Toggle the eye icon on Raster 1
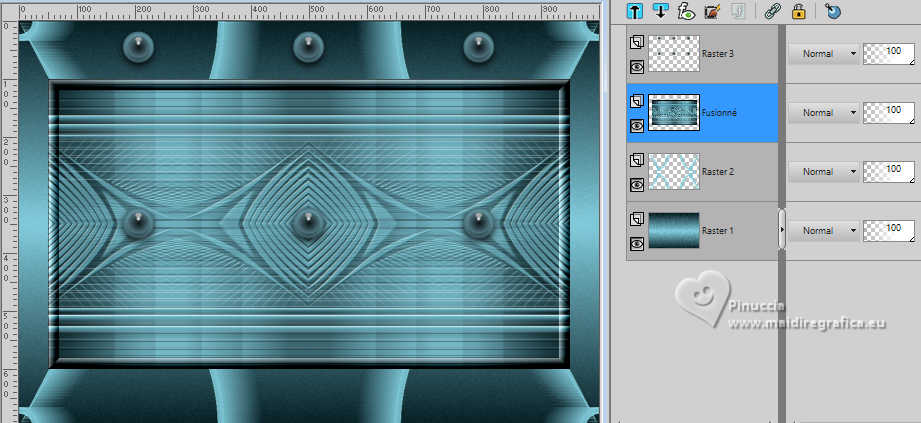This screenshot has width=921, height=423. click(x=637, y=244)
